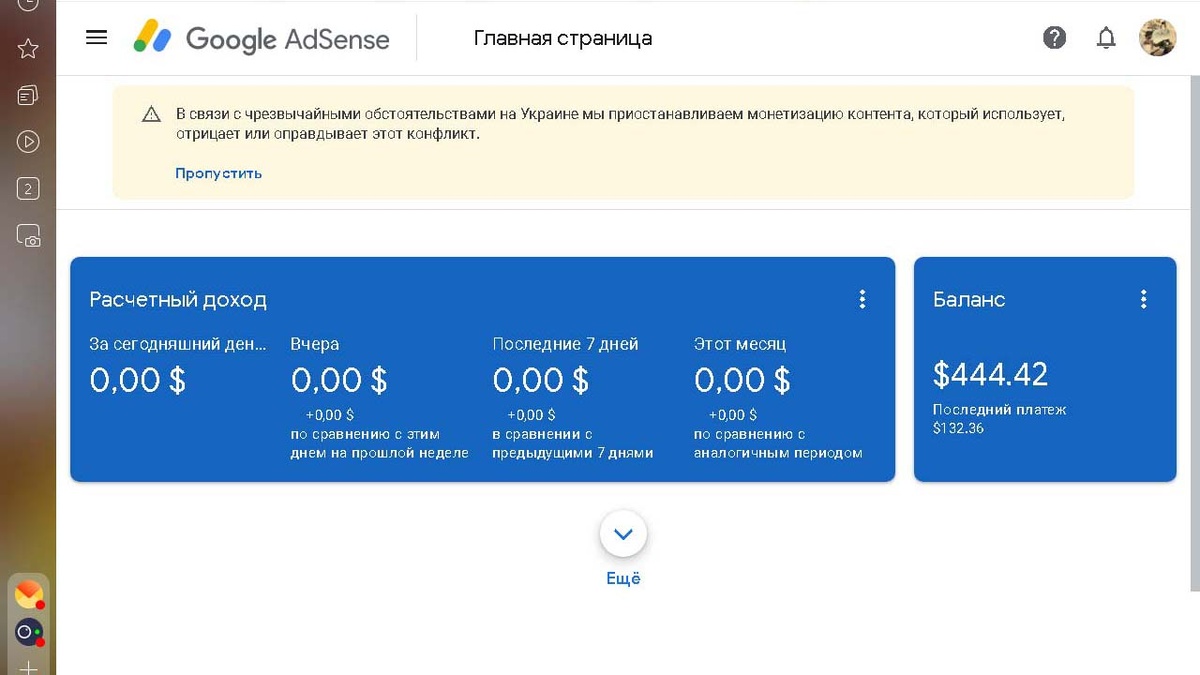Open the Расчетный доход card options menu

(862, 298)
